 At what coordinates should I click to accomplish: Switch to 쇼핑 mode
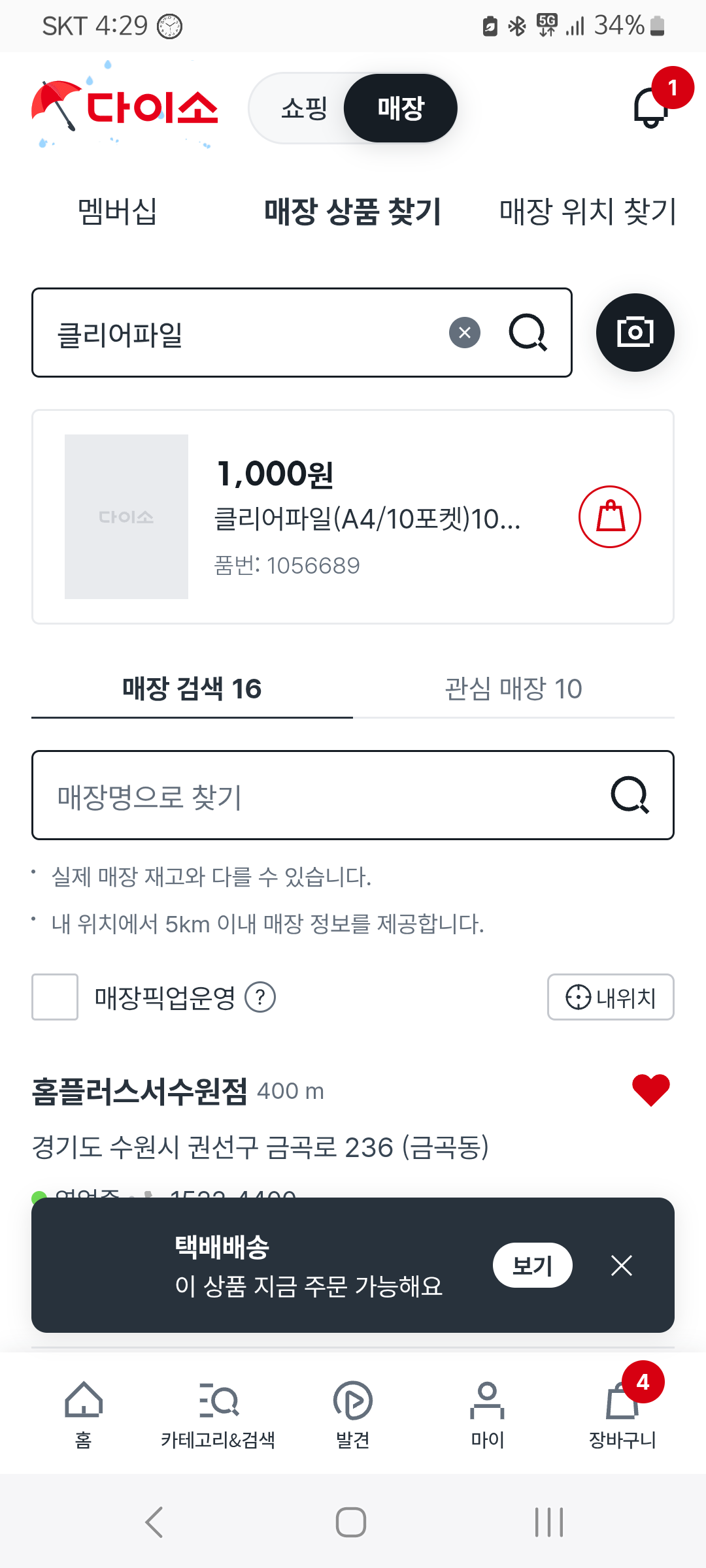(304, 108)
